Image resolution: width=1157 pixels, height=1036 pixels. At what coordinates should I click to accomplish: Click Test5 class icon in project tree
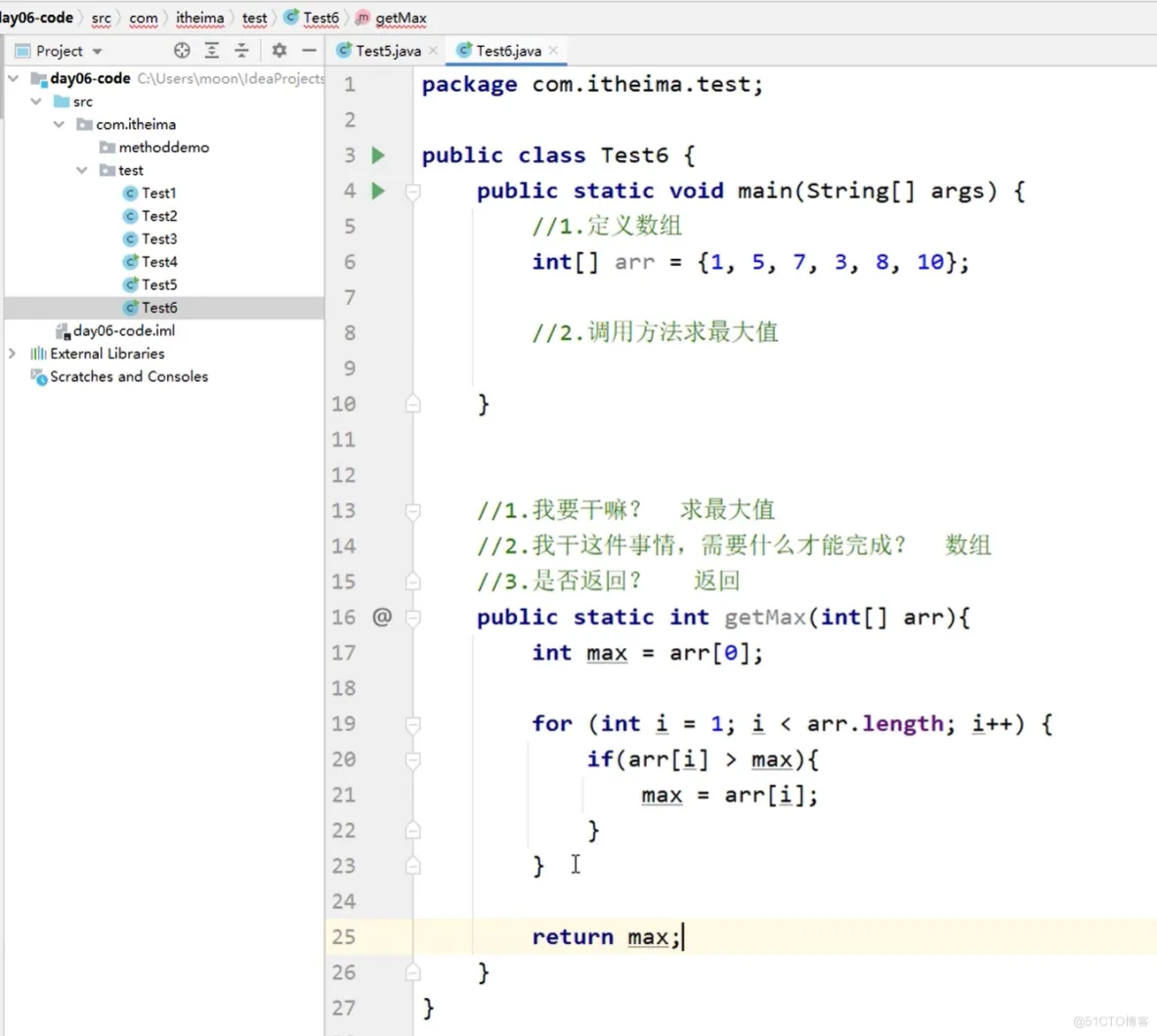131,284
